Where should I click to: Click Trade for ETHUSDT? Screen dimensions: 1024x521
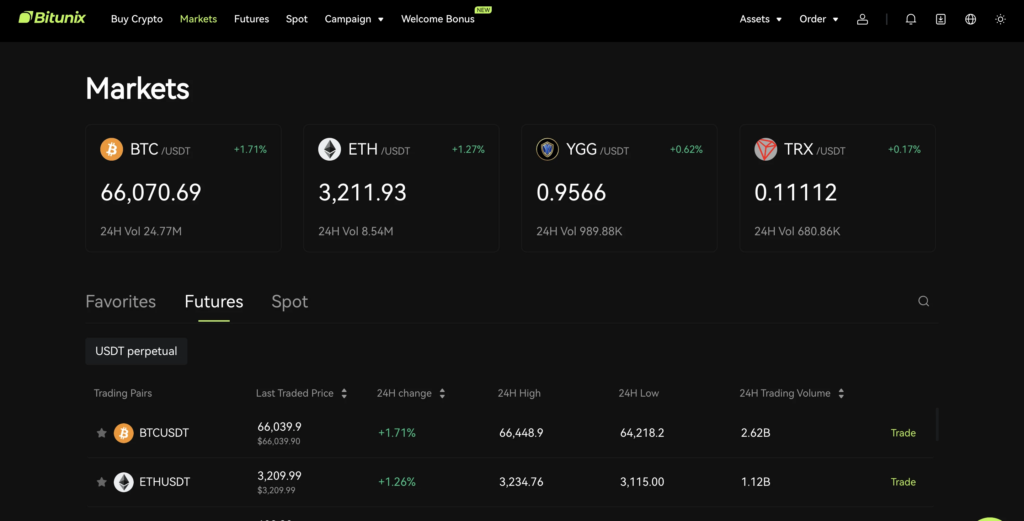(903, 482)
